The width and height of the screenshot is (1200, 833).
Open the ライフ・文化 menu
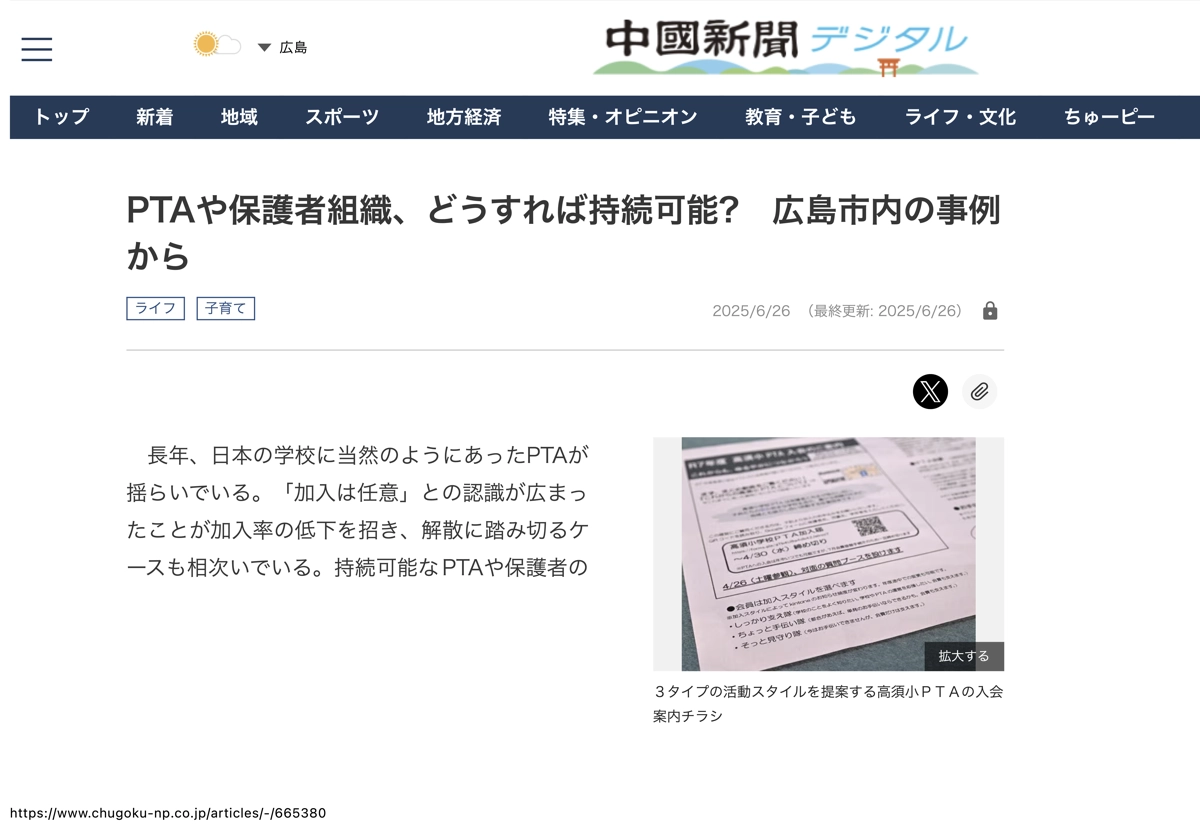point(960,117)
